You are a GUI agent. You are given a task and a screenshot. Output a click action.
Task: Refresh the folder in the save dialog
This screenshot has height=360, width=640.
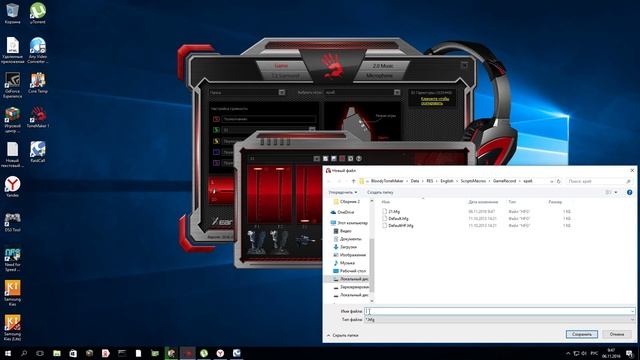point(559,181)
